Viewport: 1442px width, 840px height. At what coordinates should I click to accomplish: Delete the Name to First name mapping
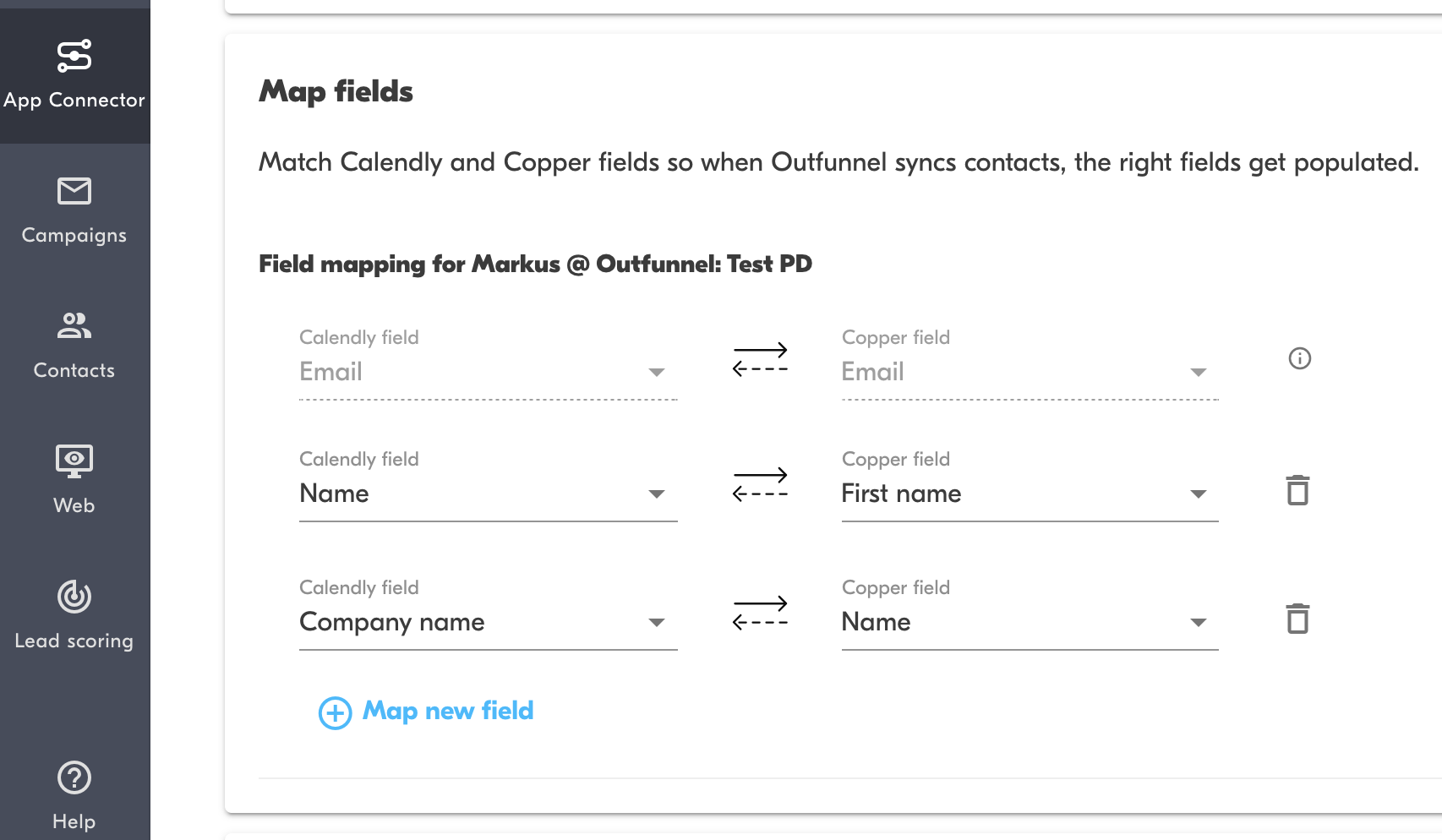pyautogui.click(x=1297, y=490)
